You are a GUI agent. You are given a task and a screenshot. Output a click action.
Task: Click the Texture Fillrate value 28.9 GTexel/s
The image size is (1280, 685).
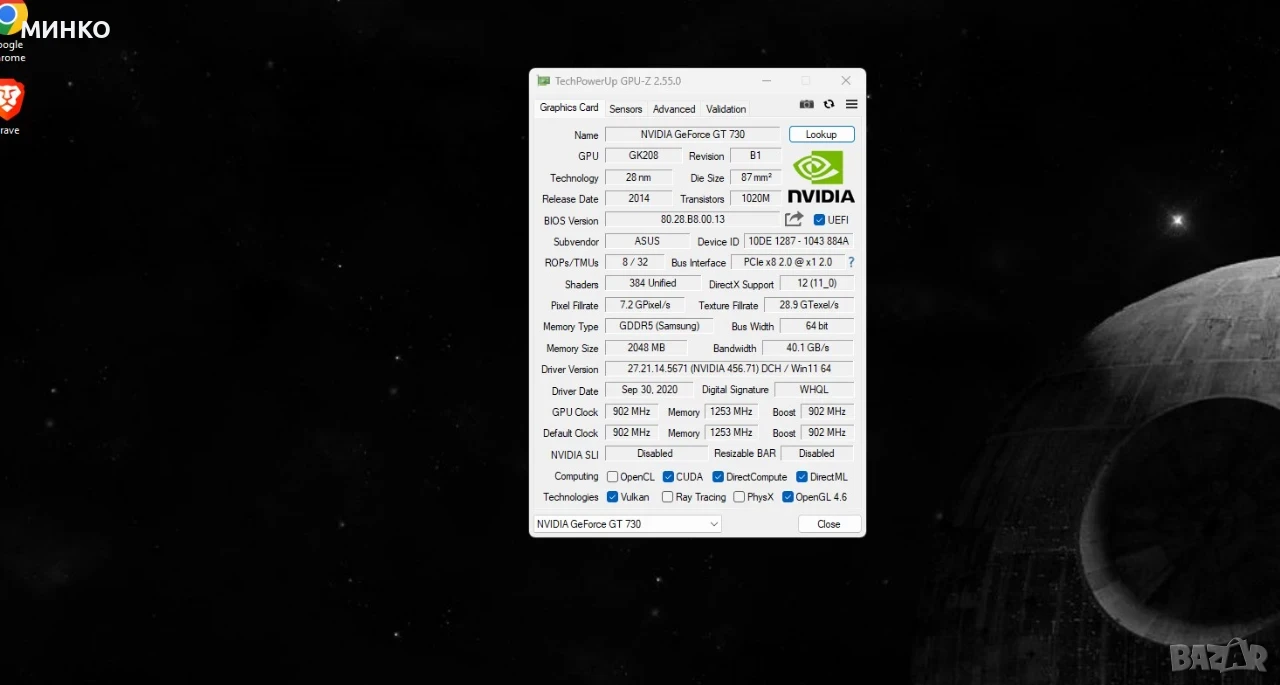pyautogui.click(x=809, y=305)
